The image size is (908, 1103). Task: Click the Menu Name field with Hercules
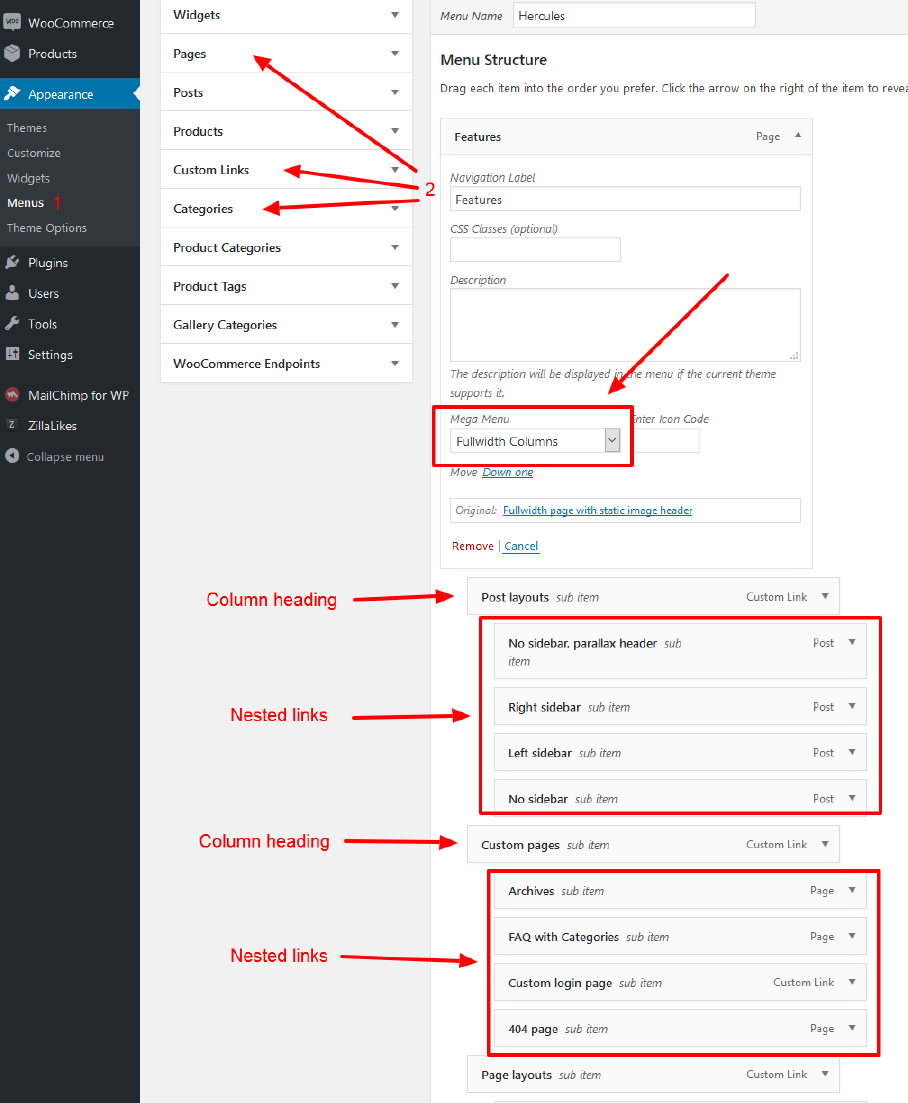pyautogui.click(x=634, y=15)
